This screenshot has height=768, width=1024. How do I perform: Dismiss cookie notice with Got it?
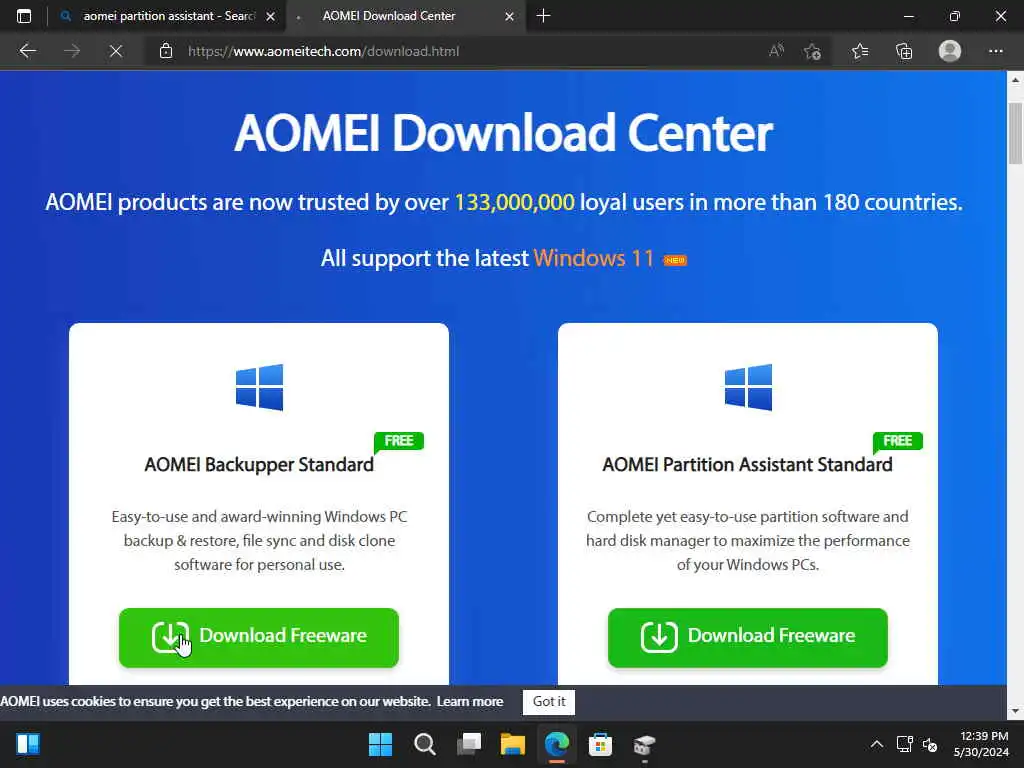click(x=549, y=701)
